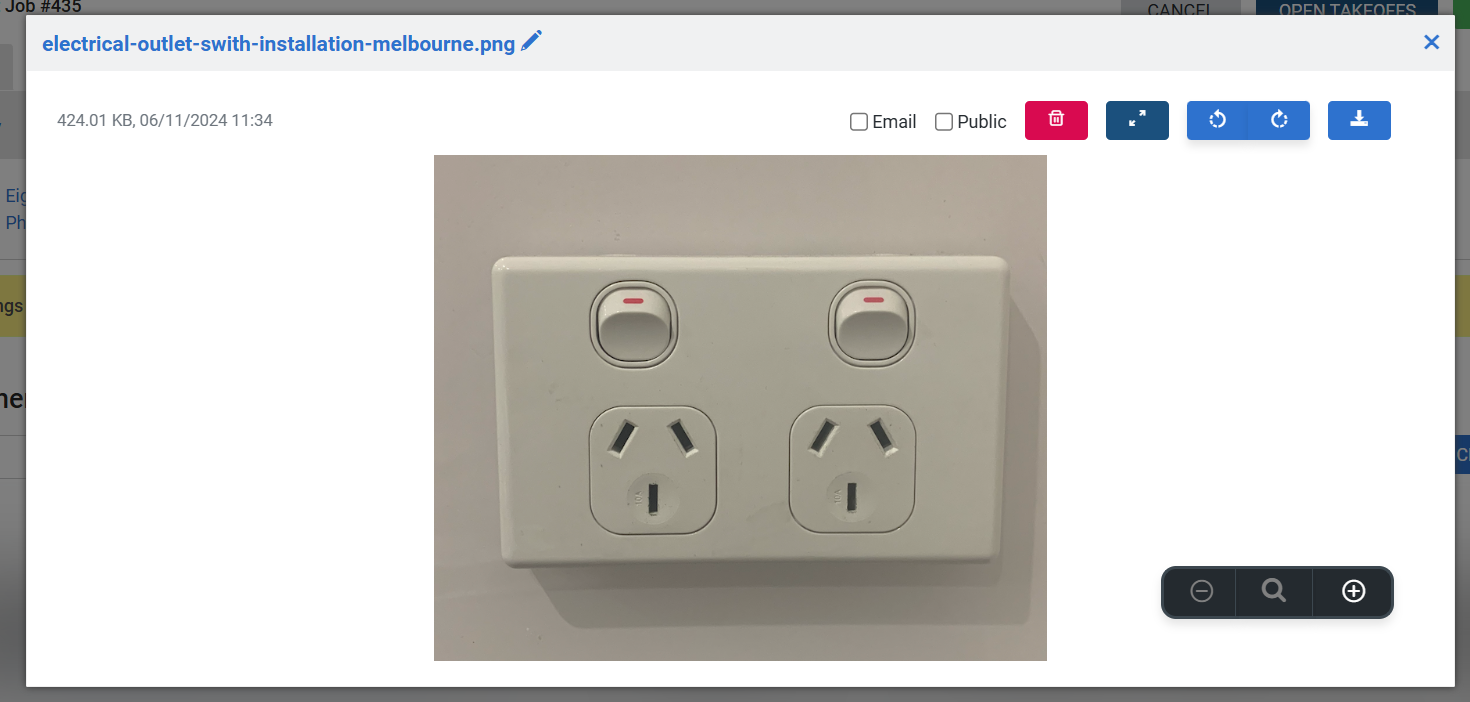Click the Public label text

pyautogui.click(x=982, y=122)
